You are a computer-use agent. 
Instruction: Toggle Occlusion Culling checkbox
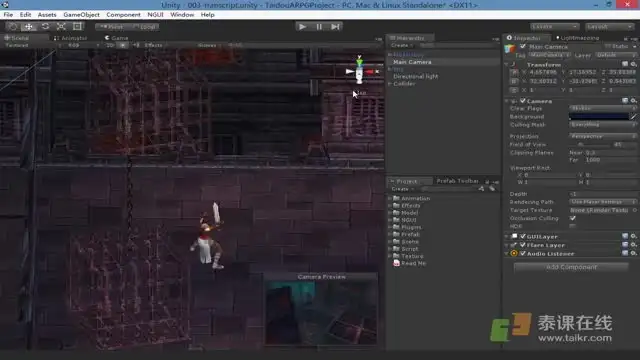coord(573,218)
